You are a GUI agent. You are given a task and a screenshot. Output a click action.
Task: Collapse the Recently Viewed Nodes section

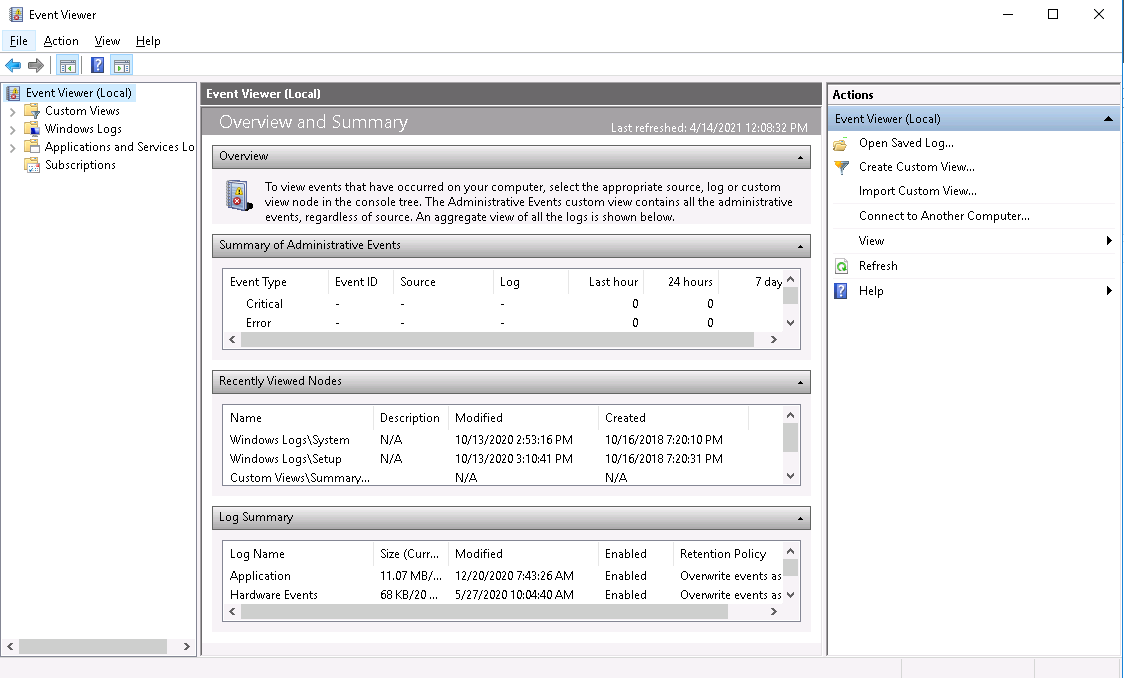point(800,382)
